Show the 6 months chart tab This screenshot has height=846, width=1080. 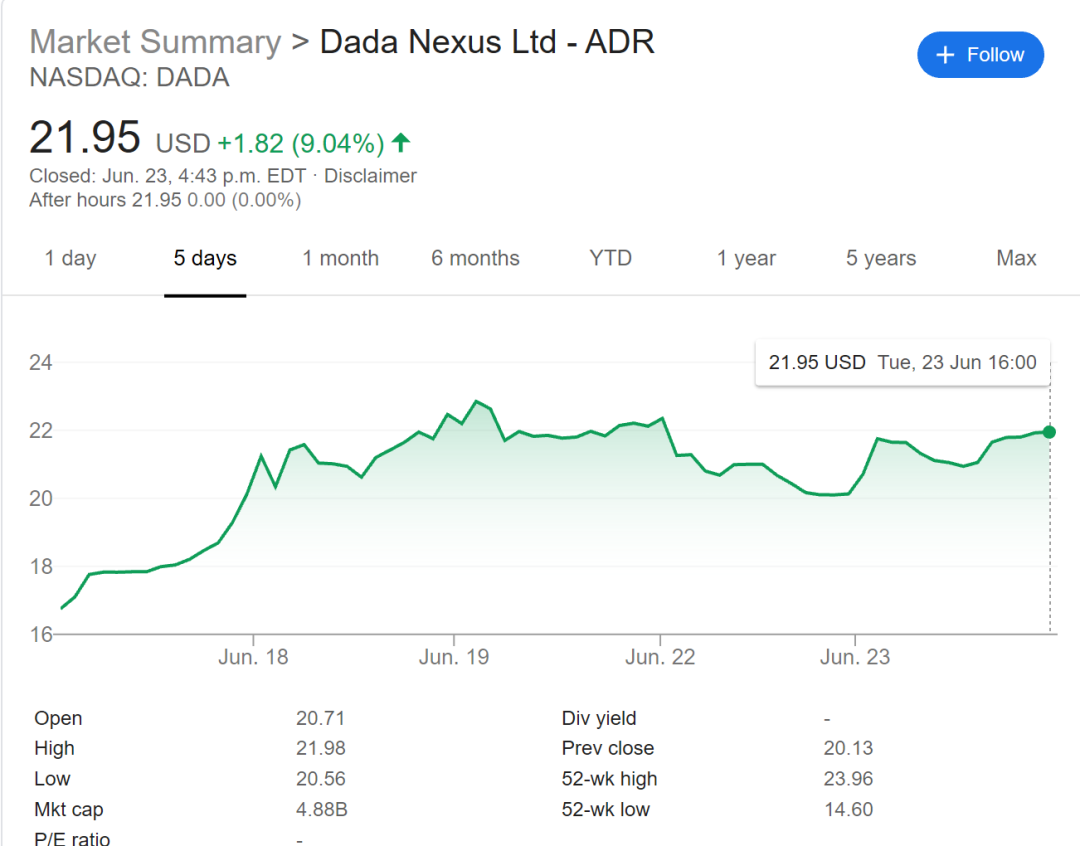475,258
